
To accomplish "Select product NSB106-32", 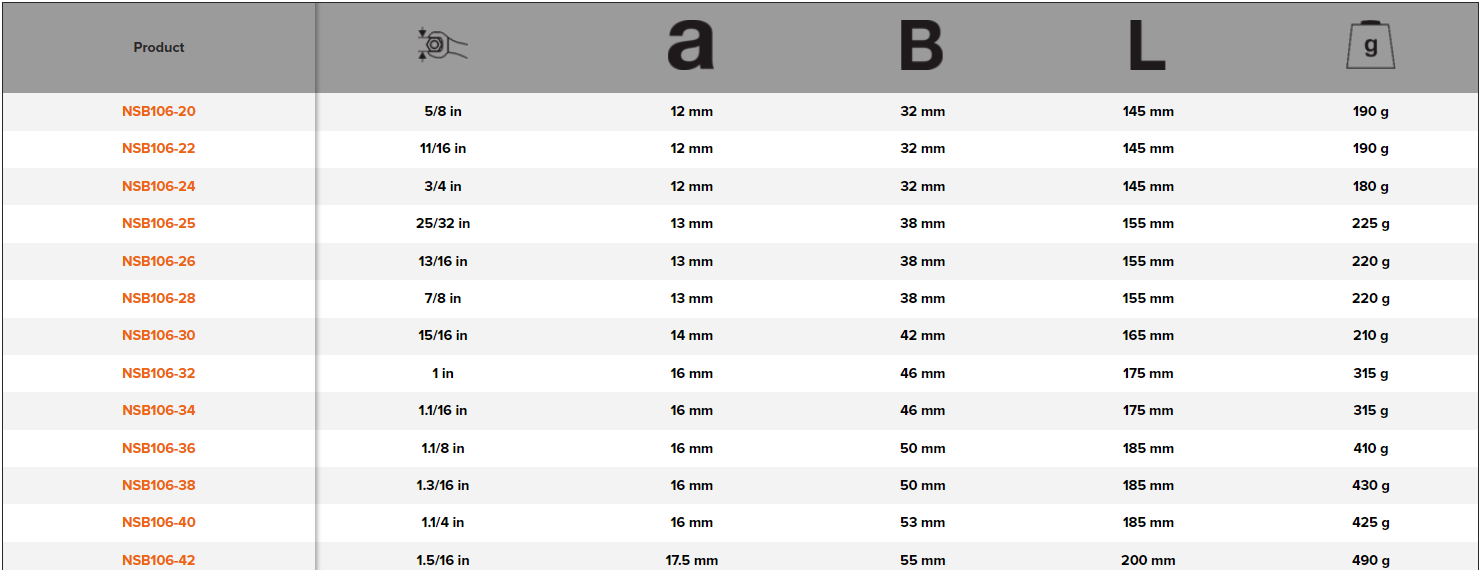I will [159, 373].
